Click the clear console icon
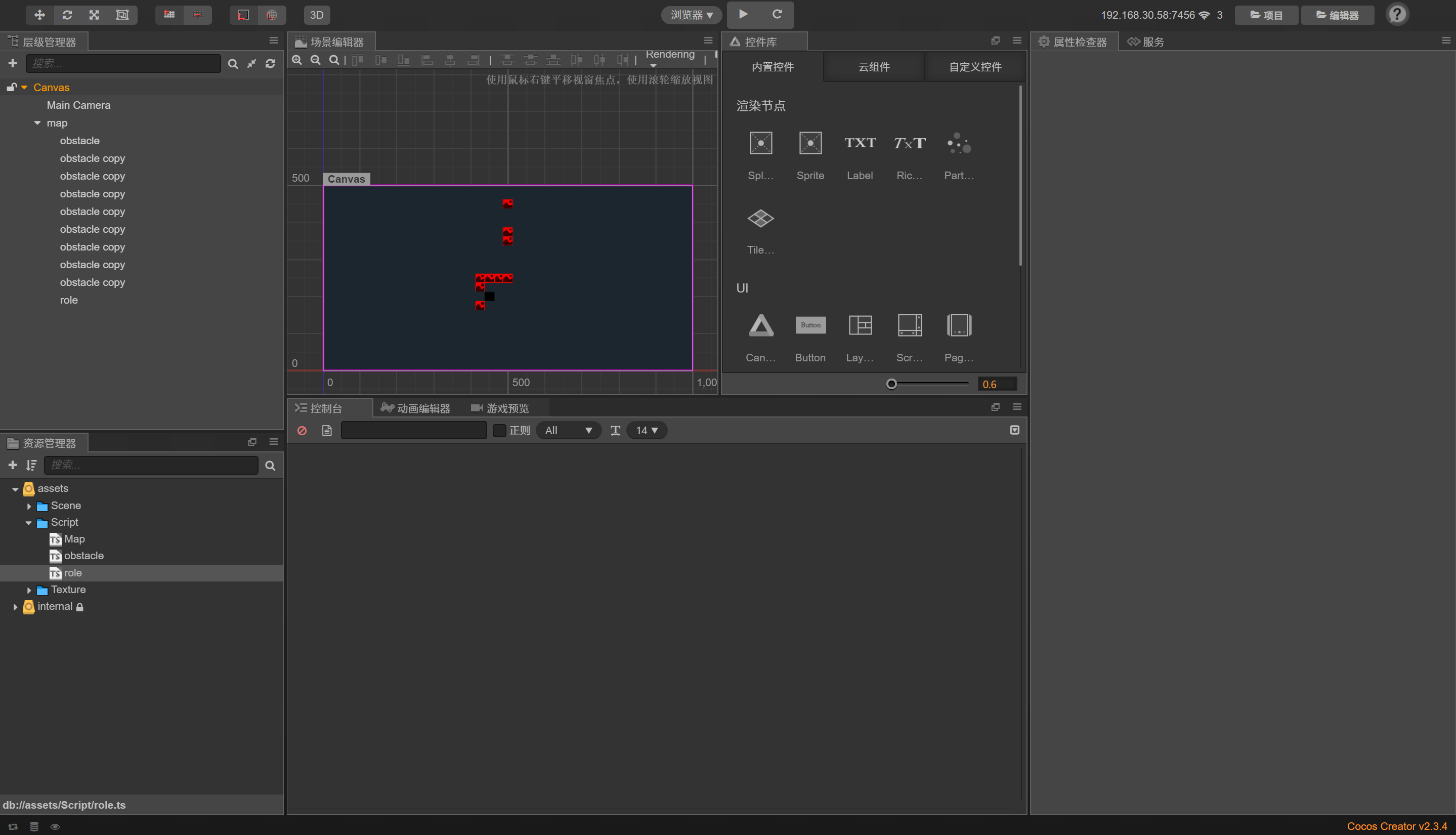The image size is (1456, 835). 302,431
